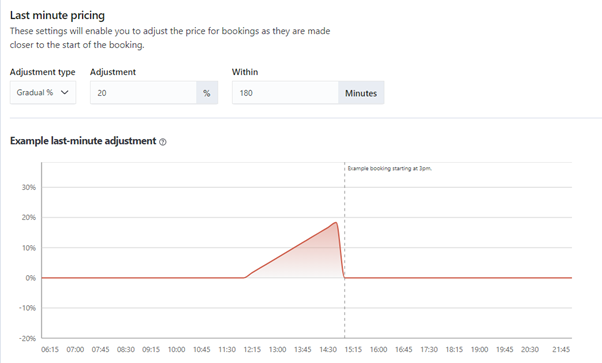Click the Within input field with value 180
The width and height of the screenshot is (602, 363).
point(285,93)
